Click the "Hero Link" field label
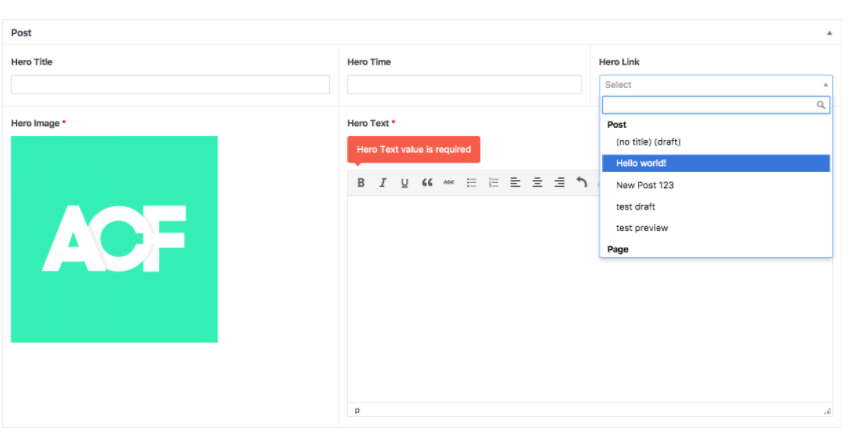Viewport: 851px width, 429px height. (619, 62)
